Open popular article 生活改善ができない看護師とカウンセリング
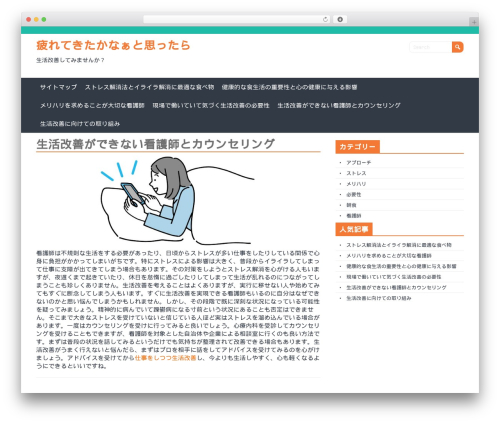The width and height of the screenshot is (500, 423). (x=396, y=288)
